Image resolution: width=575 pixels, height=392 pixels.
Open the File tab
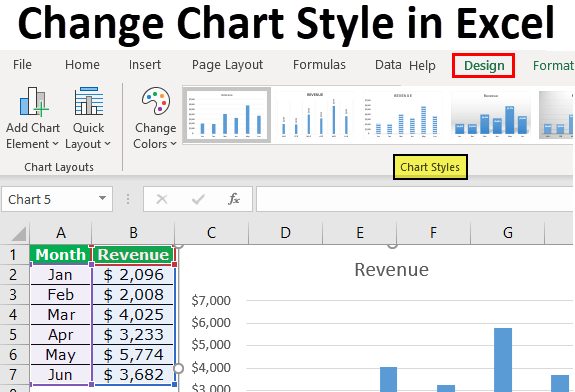(x=22, y=65)
